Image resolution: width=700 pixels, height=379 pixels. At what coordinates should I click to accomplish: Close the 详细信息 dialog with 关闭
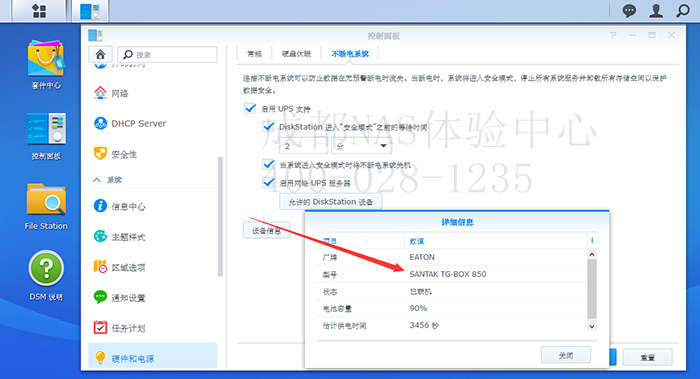[x=566, y=355]
